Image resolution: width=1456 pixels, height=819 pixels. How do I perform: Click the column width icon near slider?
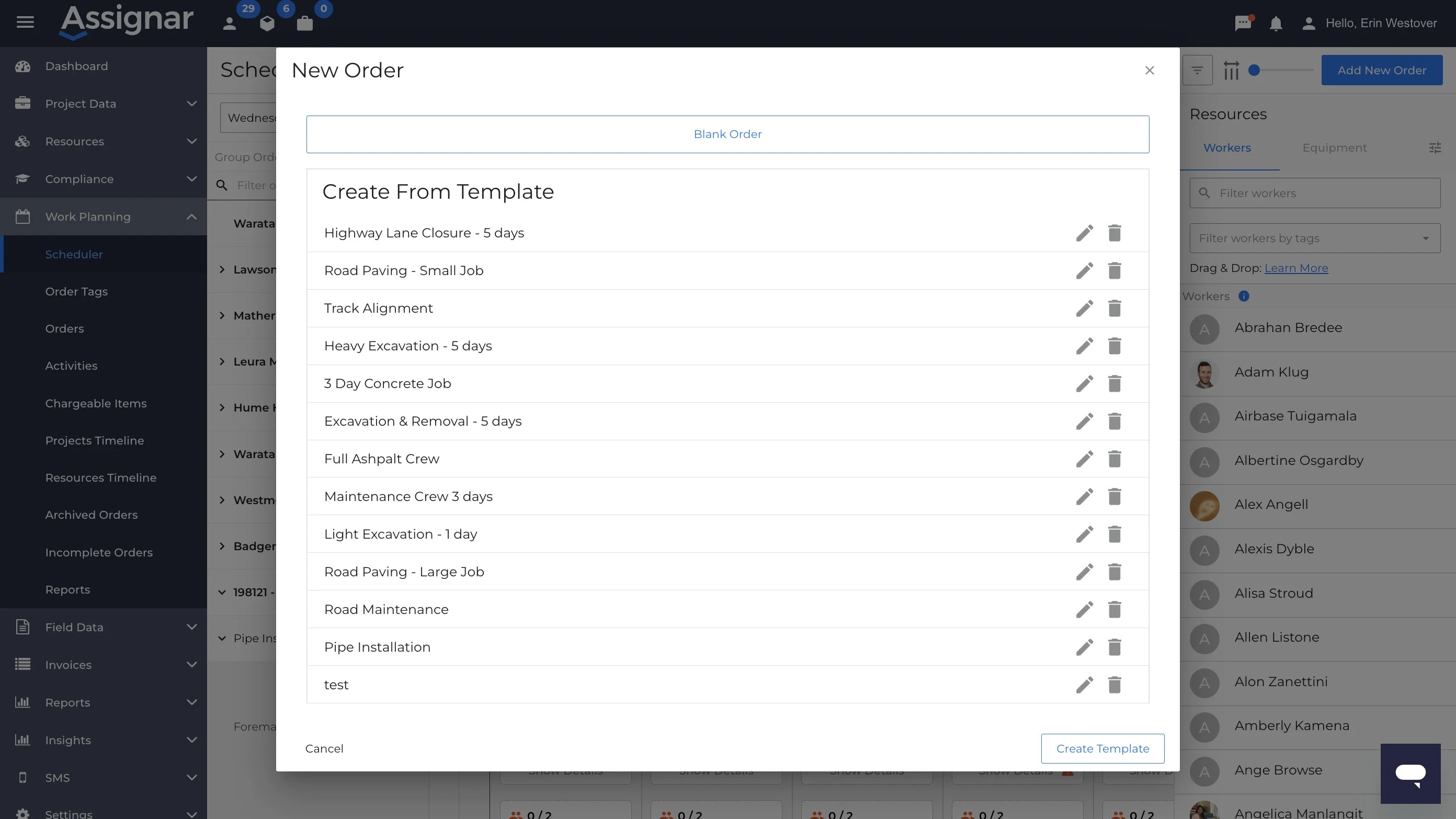coord(1231,70)
